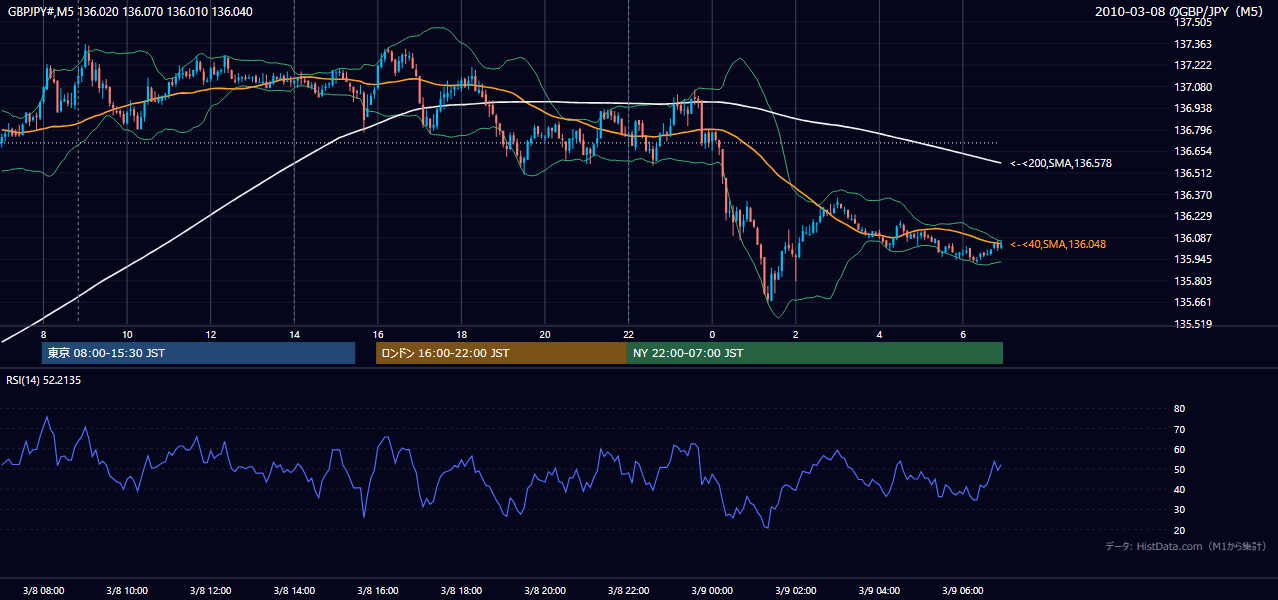Click the 2010-03-08 GBP/JPY (M5) chart title
The image size is (1278, 600).
(x=1180, y=11)
